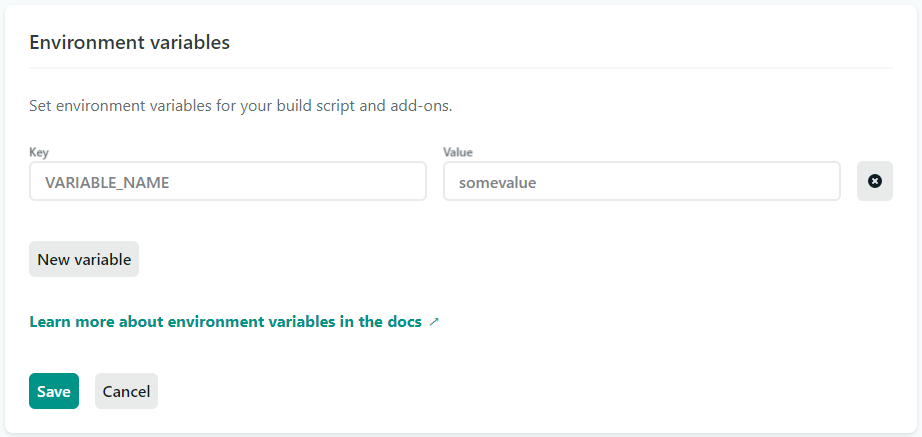Open Learn more about environment variables docs link

pyautogui.click(x=226, y=322)
